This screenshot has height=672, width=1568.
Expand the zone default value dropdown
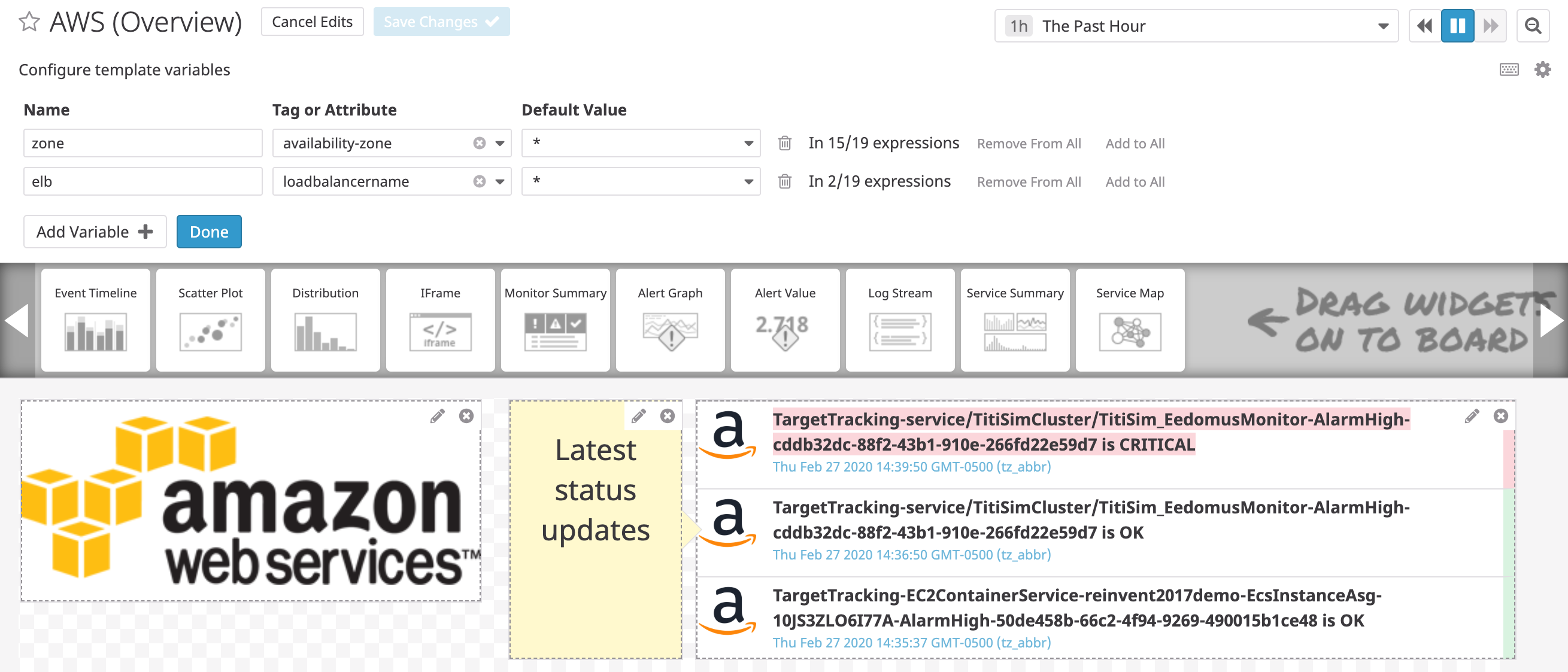coord(747,143)
